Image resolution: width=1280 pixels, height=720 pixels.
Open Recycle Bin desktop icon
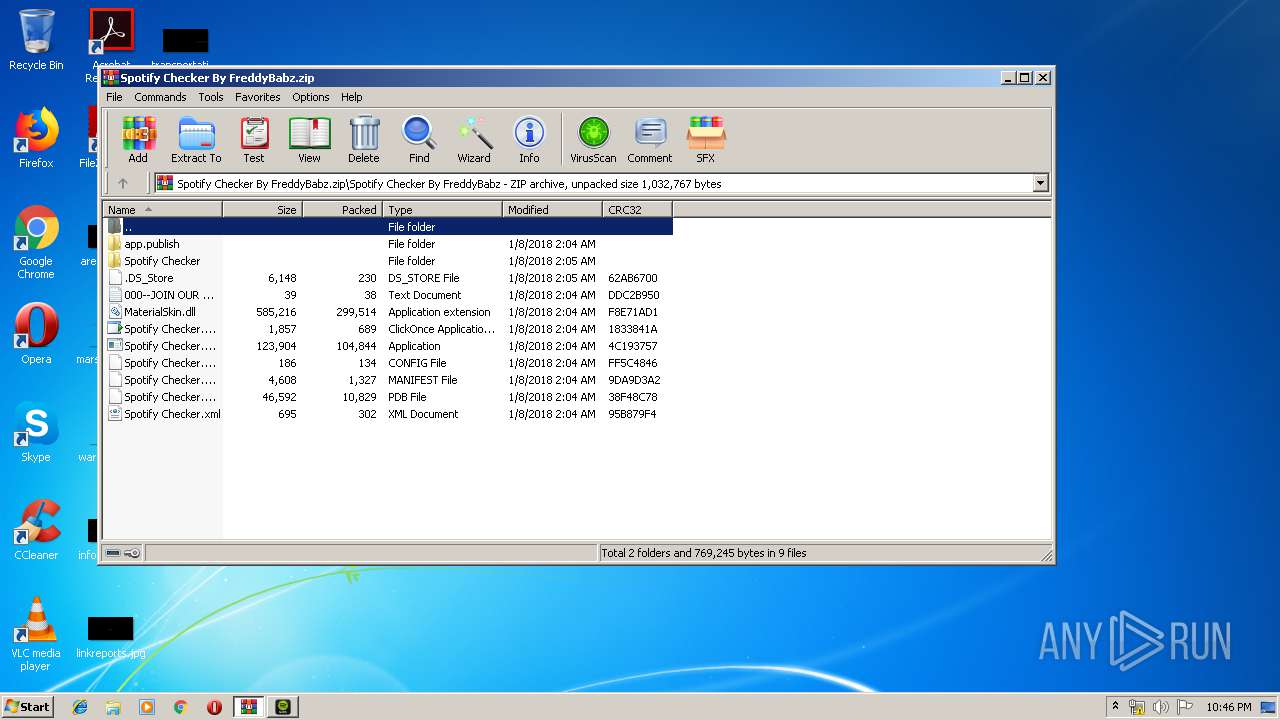pyautogui.click(x=36, y=40)
